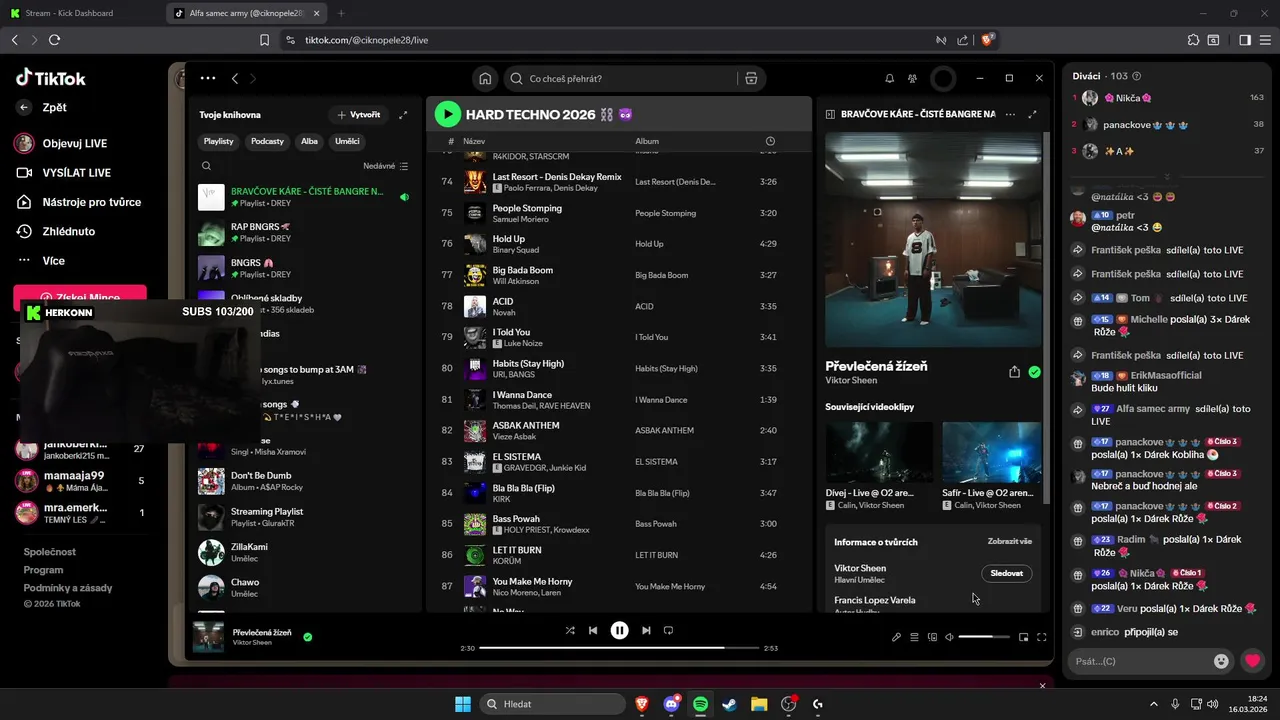This screenshot has width=1280, height=720.
Task: Toggle saved check in bottom player bar
Action: tap(307, 636)
